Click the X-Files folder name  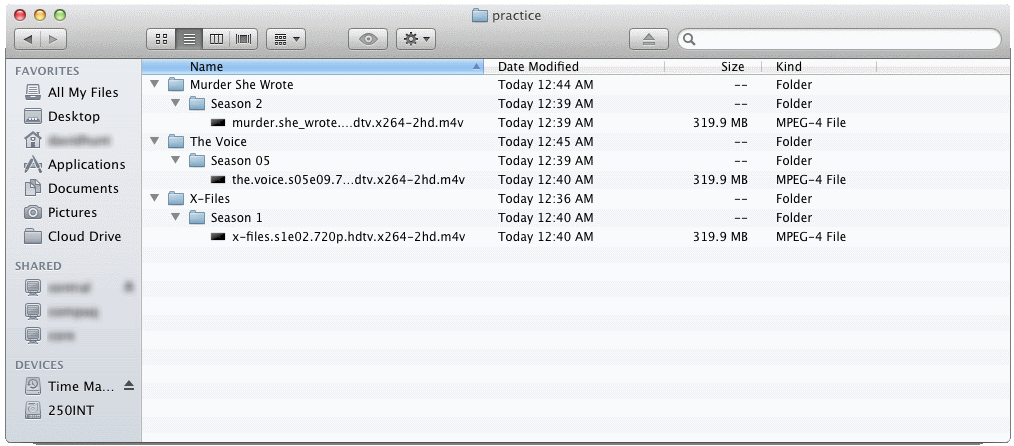click(x=210, y=198)
